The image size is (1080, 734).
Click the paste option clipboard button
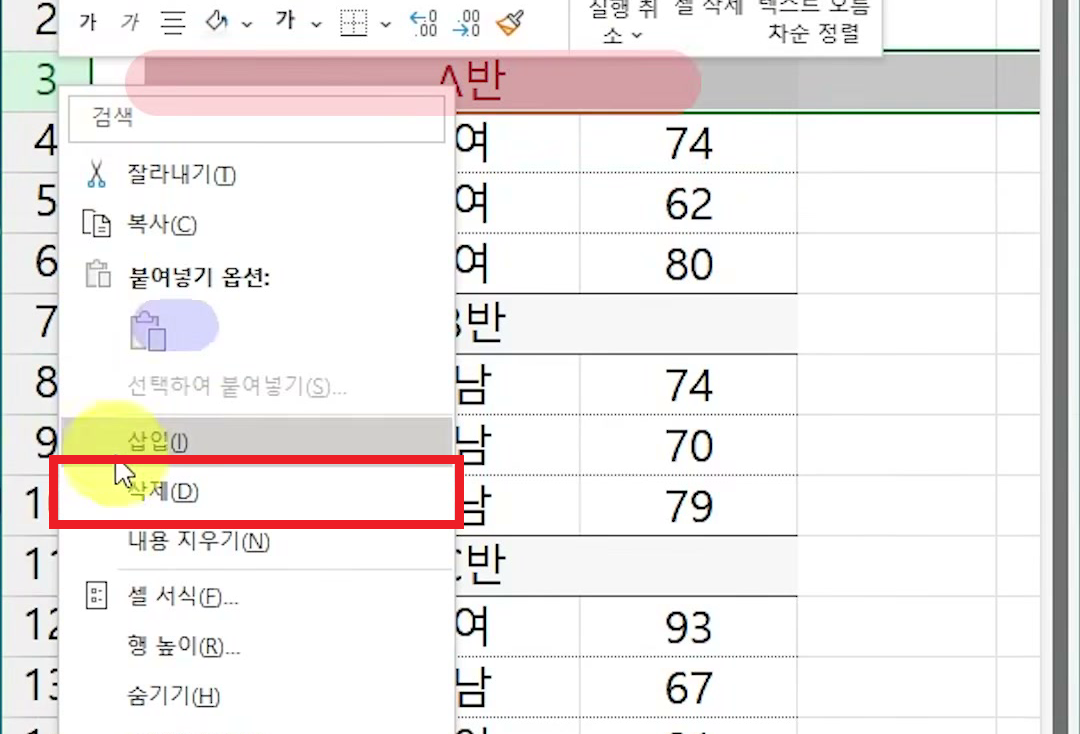coord(148,331)
